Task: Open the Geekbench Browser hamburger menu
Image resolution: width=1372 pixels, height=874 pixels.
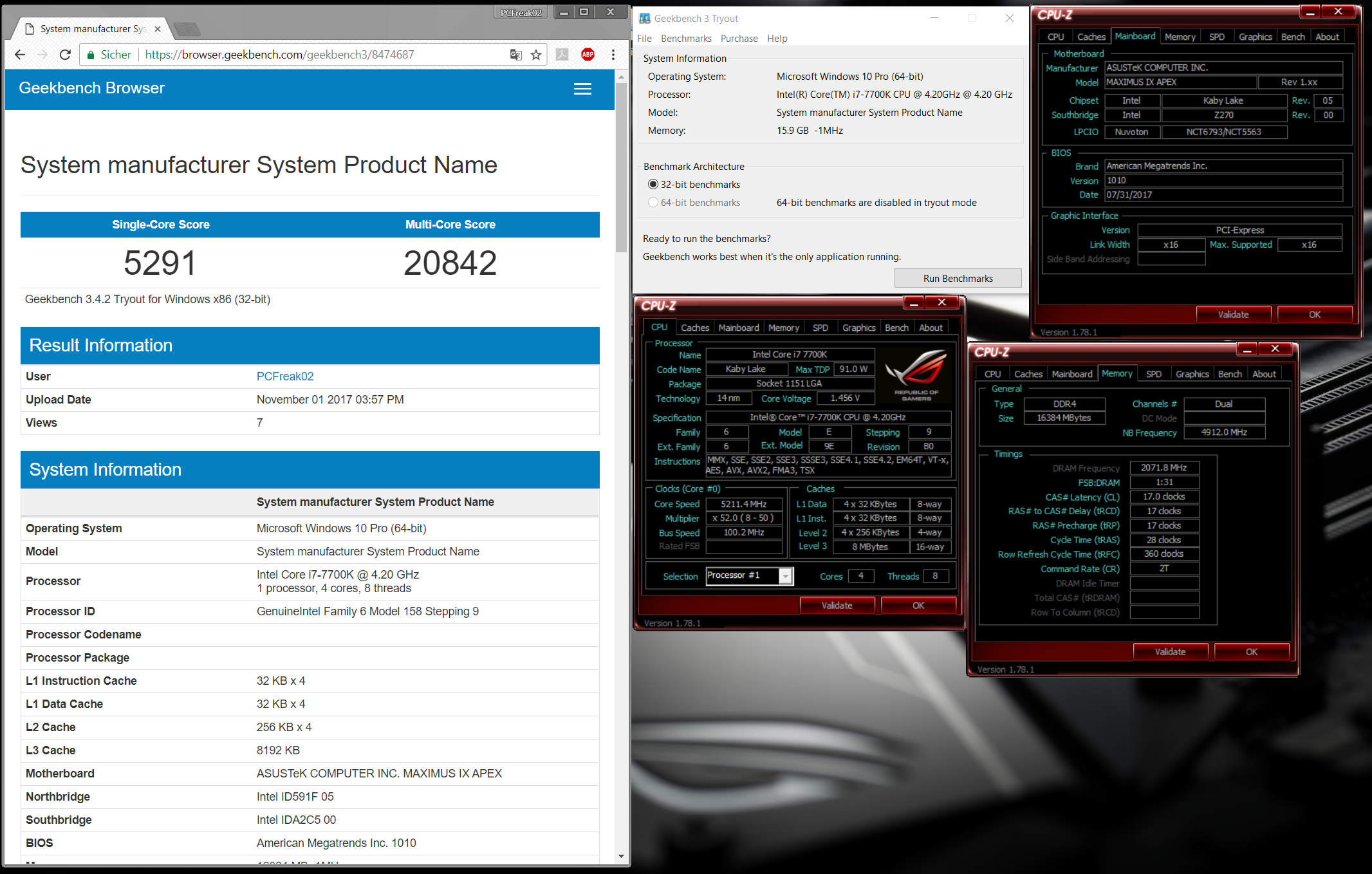Action: [582, 89]
